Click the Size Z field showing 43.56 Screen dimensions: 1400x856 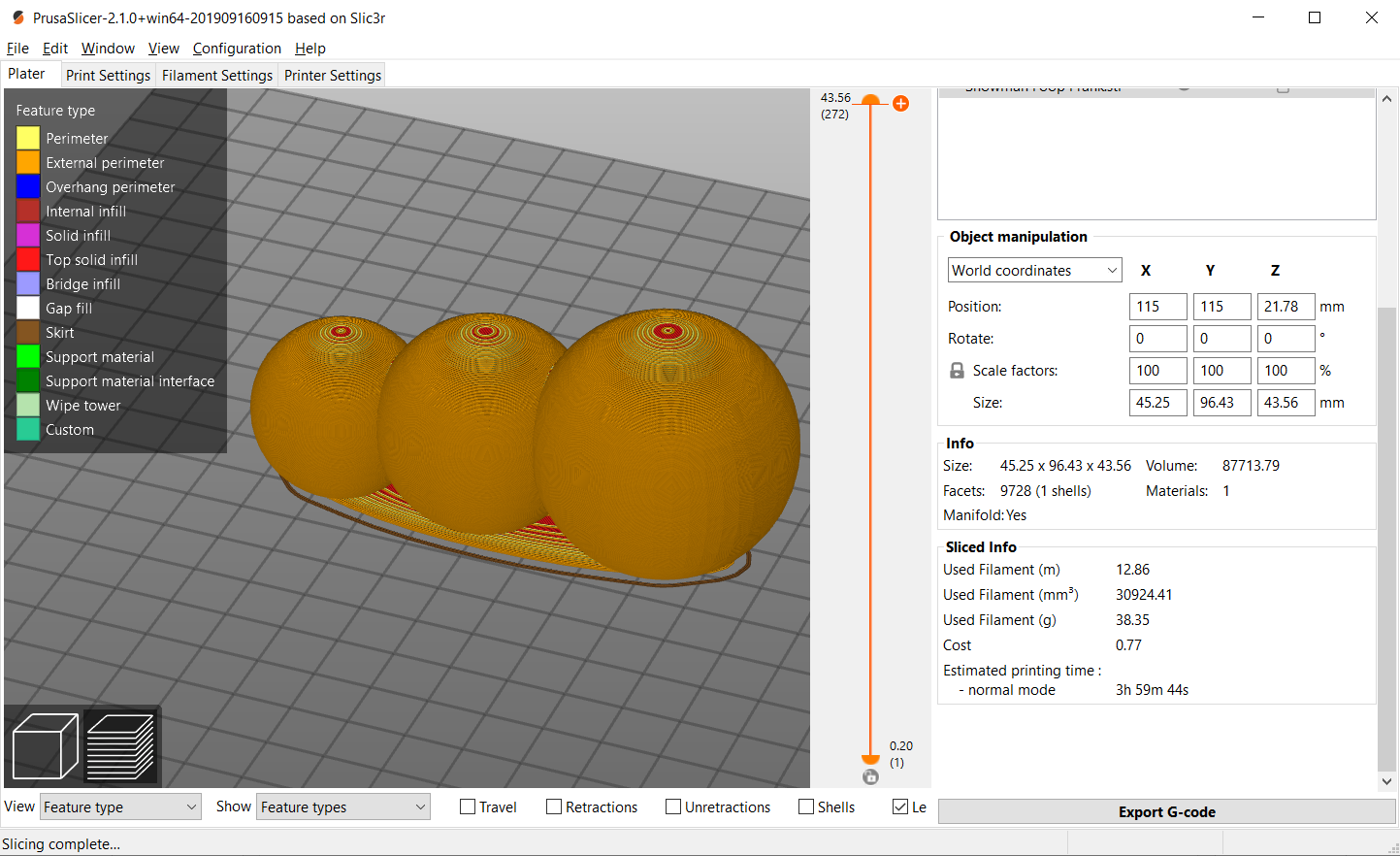(1286, 403)
